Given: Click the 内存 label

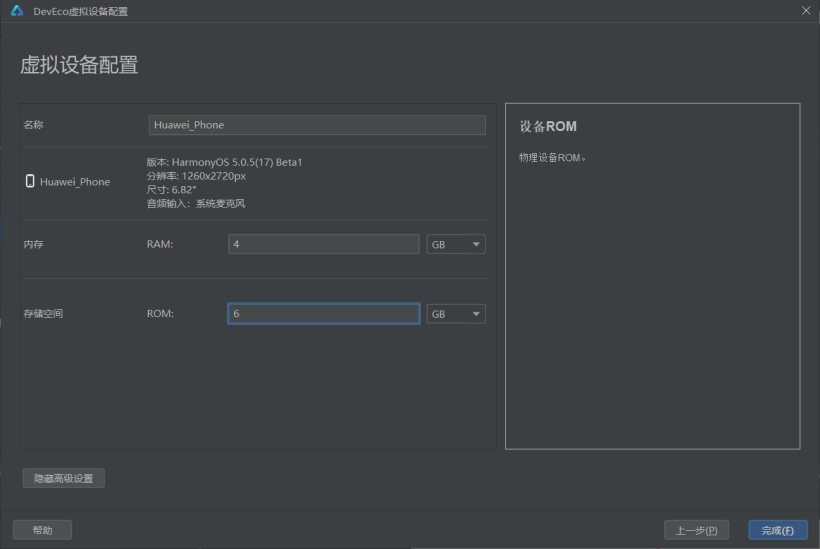Looking at the screenshot, I should pos(33,244).
